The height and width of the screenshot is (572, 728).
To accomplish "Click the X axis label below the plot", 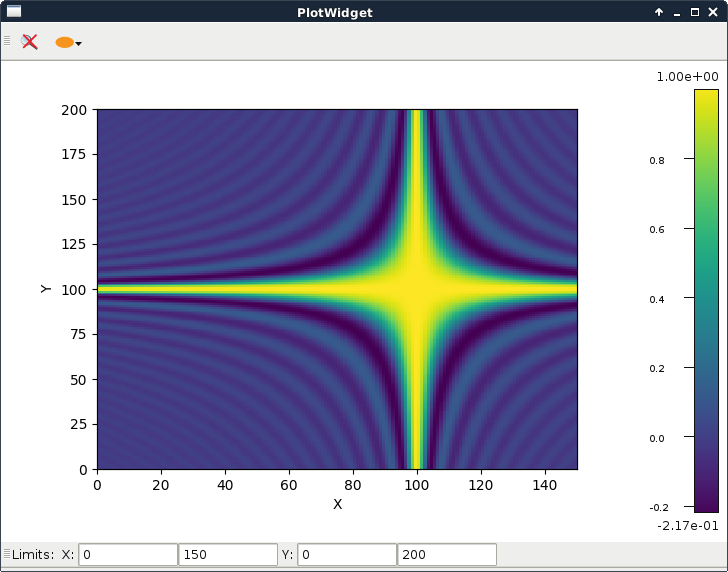I will (337, 504).
